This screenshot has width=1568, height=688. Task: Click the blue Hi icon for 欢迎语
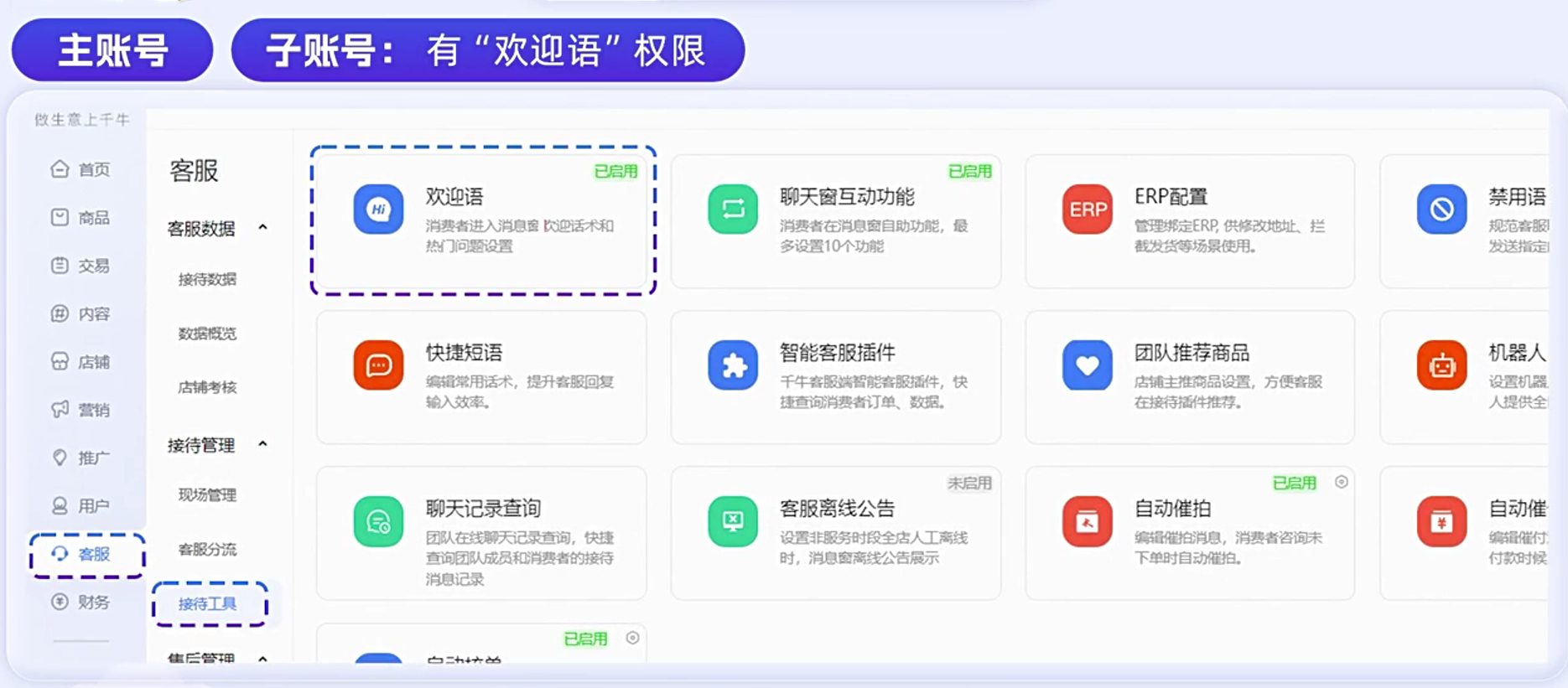click(x=378, y=209)
